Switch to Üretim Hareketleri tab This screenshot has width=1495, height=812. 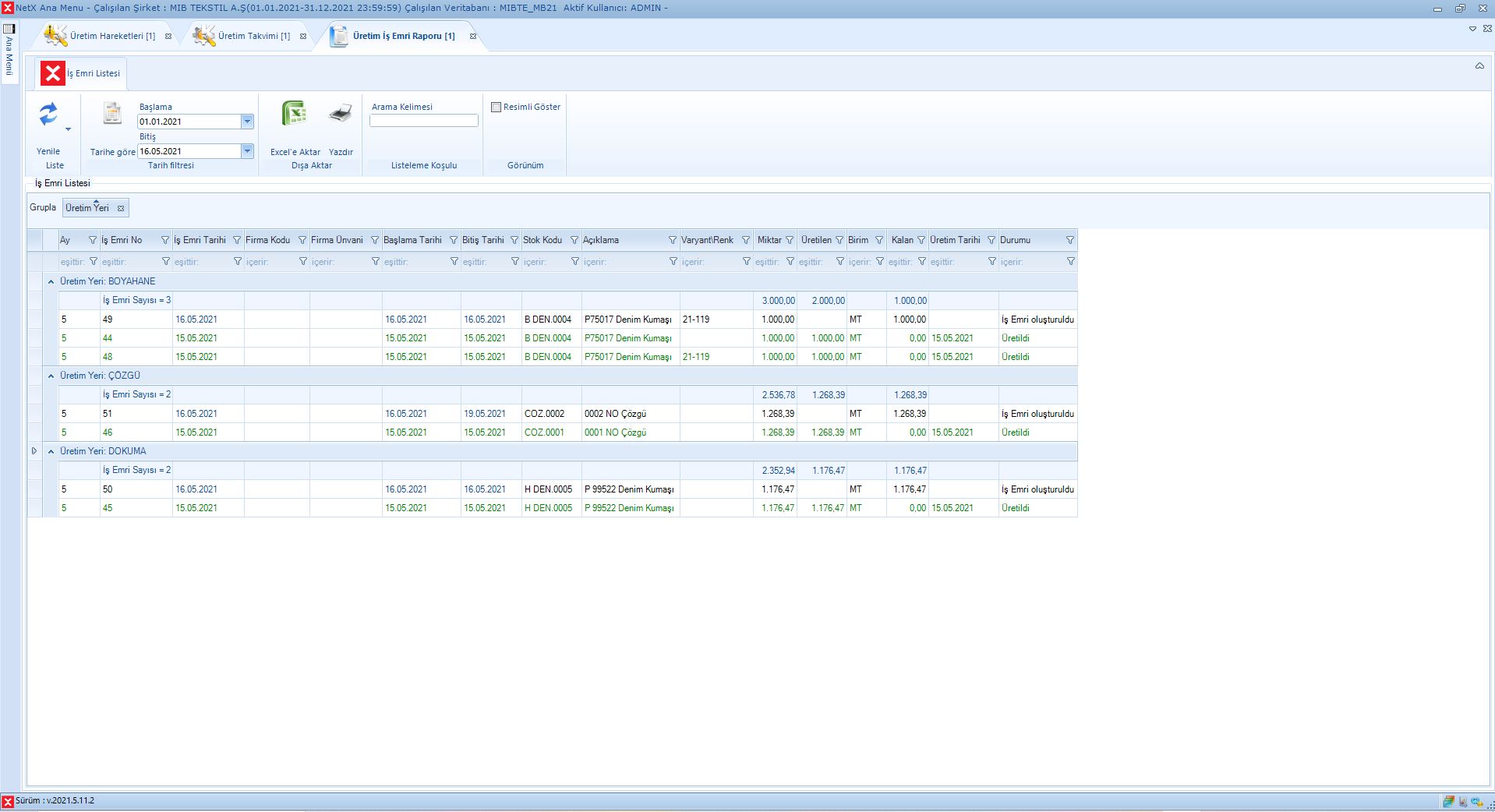click(112, 36)
